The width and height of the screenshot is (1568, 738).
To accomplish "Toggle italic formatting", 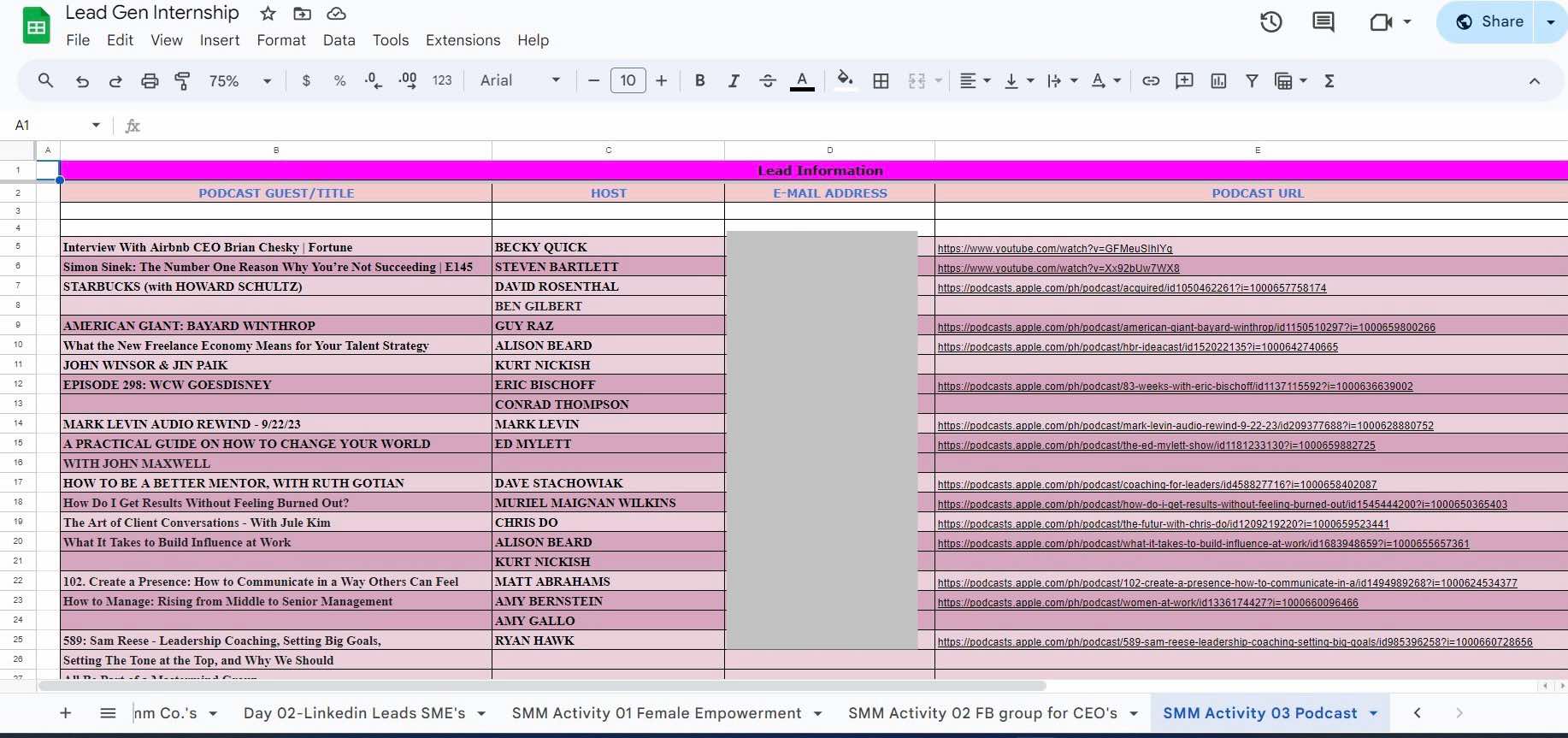I will click(734, 81).
